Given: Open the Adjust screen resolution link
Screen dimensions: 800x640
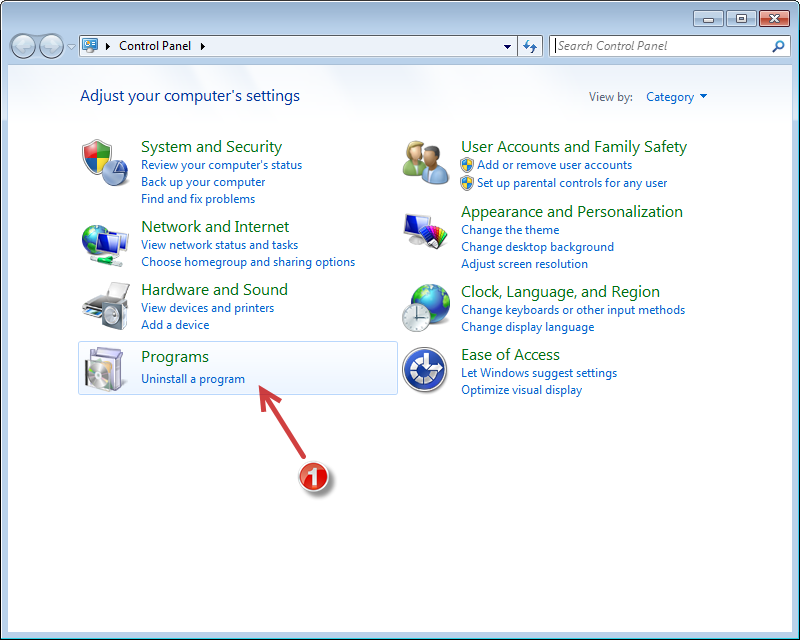Looking at the screenshot, I should [x=524, y=264].
